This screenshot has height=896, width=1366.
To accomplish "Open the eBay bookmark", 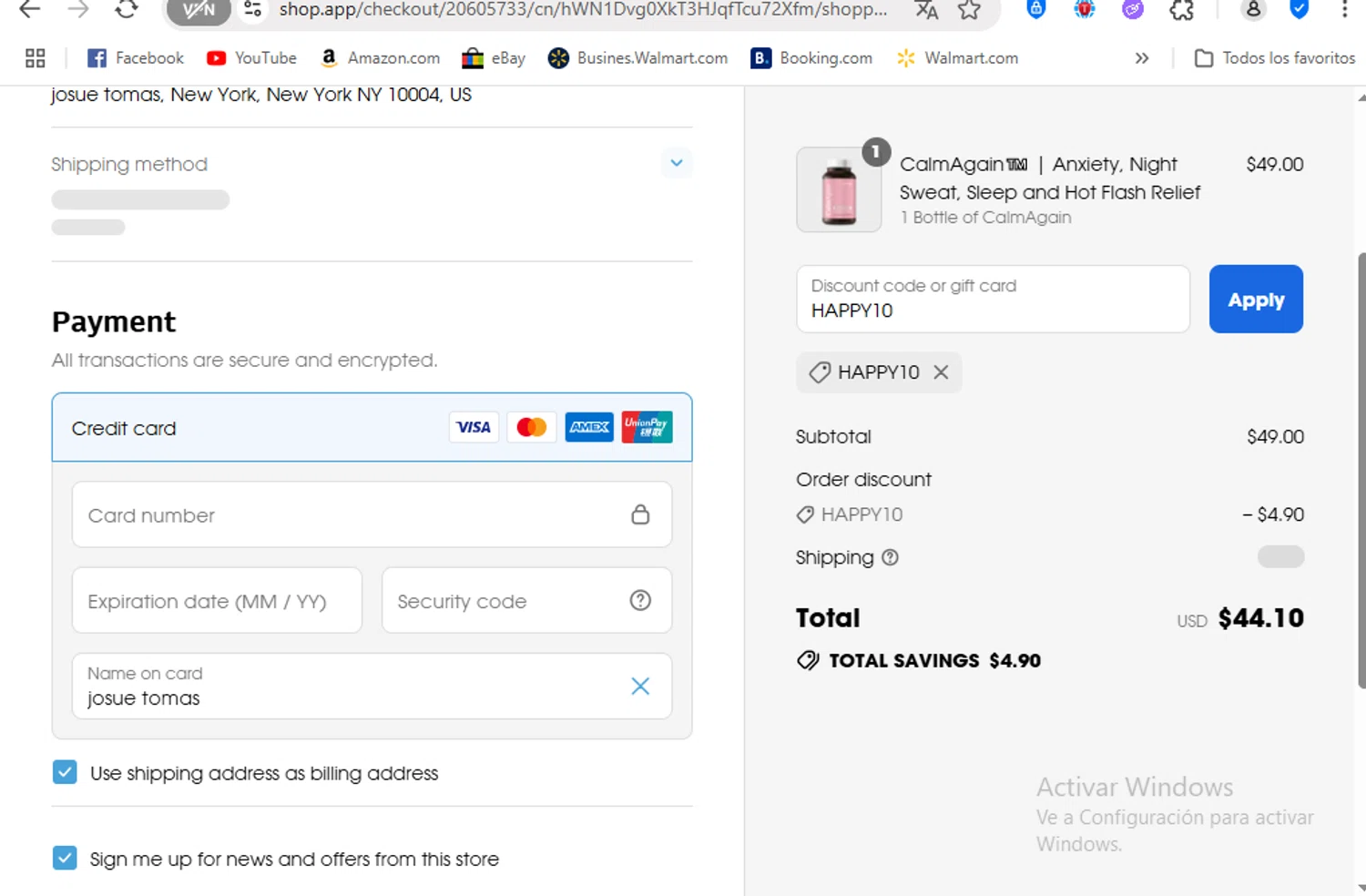I will [494, 58].
